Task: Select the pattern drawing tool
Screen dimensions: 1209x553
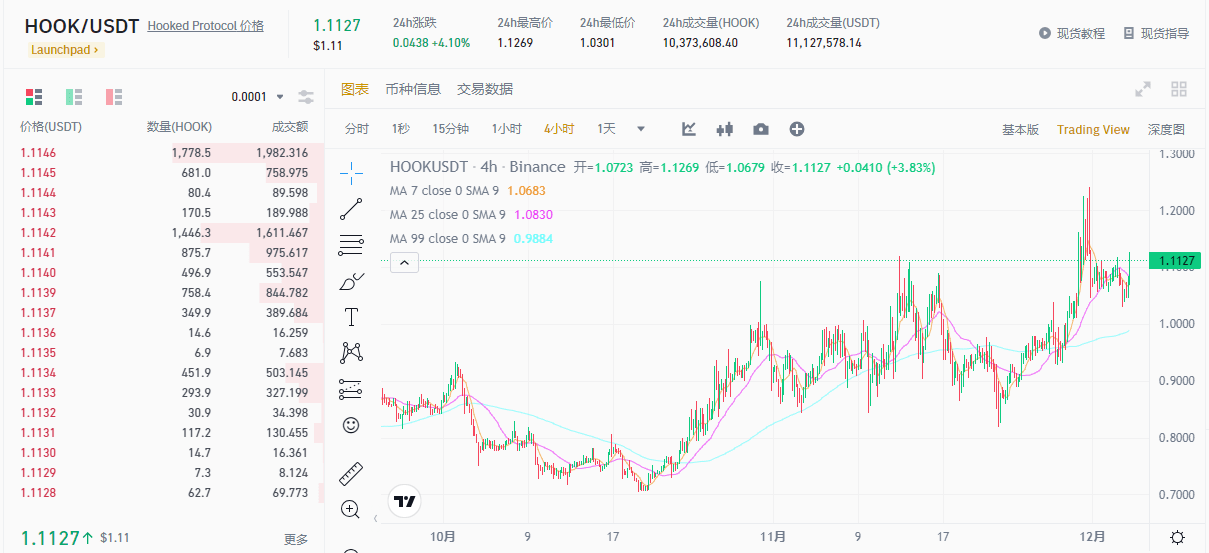Action: [351, 353]
